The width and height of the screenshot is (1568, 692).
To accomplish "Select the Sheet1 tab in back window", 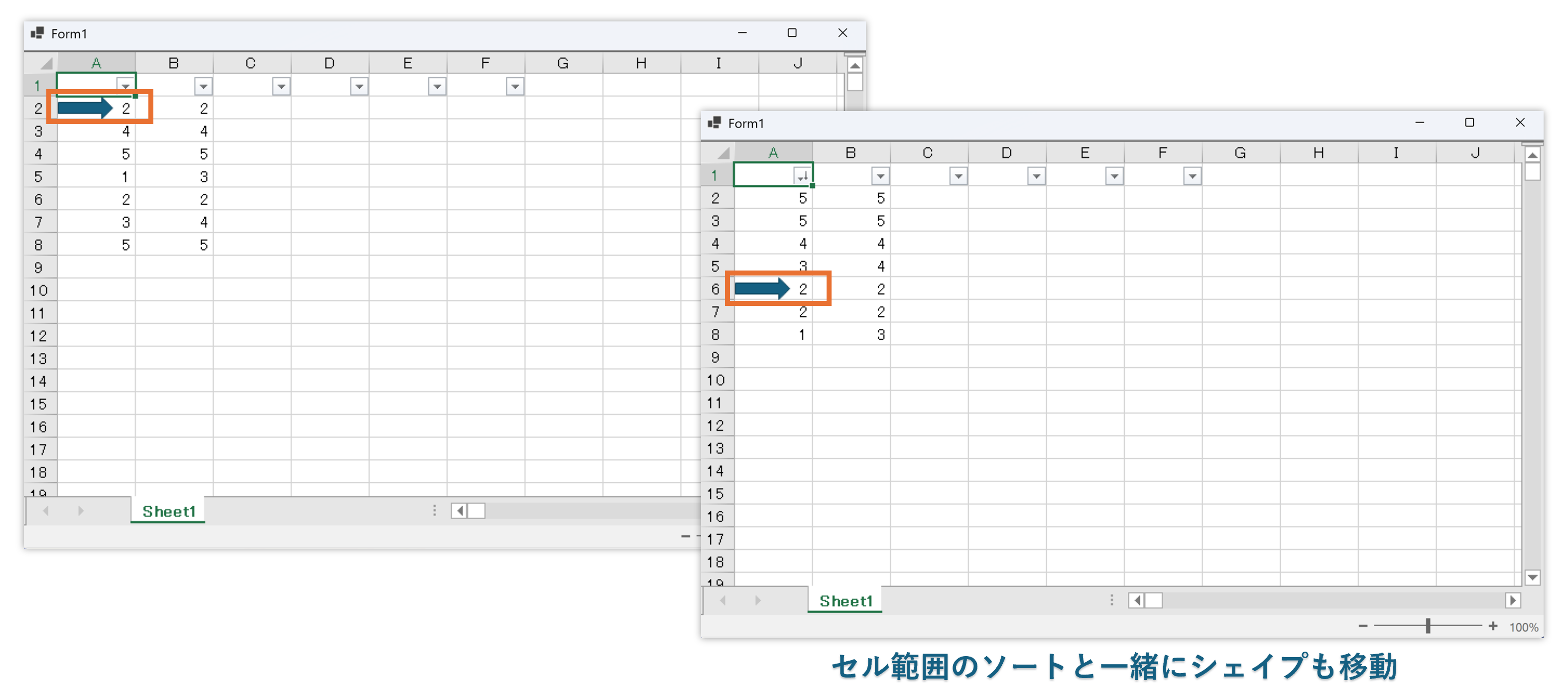I will pyautogui.click(x=169, y=511).
